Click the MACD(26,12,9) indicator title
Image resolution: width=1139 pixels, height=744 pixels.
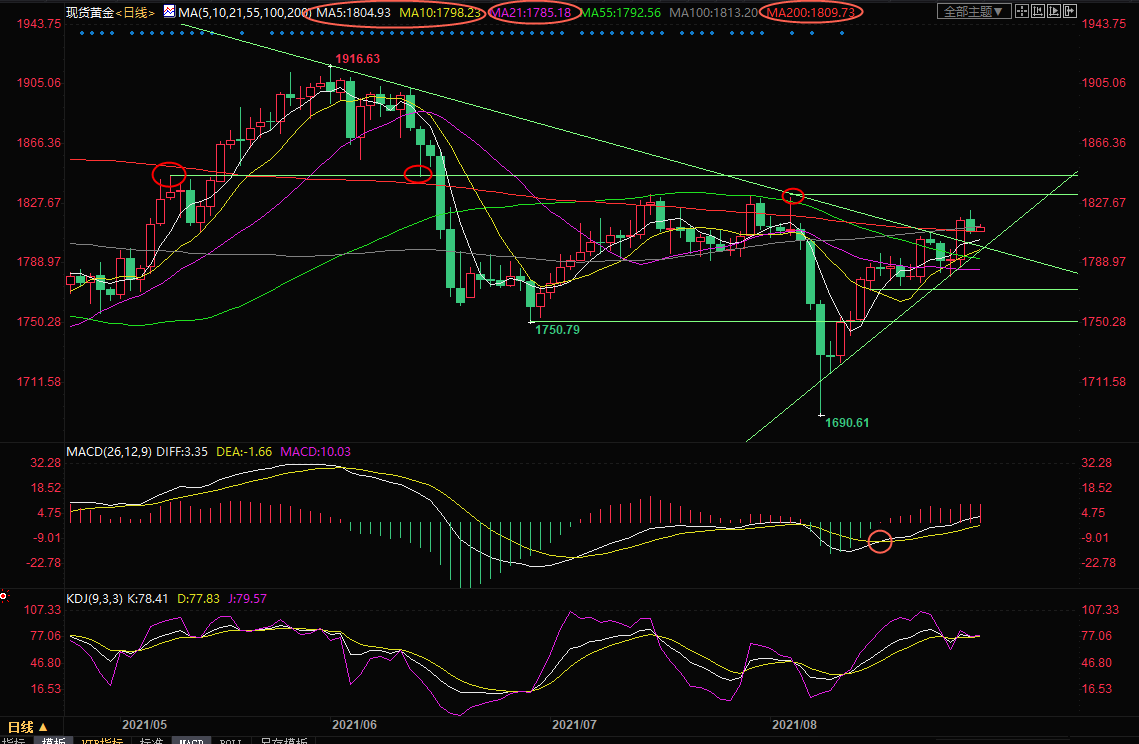(x=107, y=452)
